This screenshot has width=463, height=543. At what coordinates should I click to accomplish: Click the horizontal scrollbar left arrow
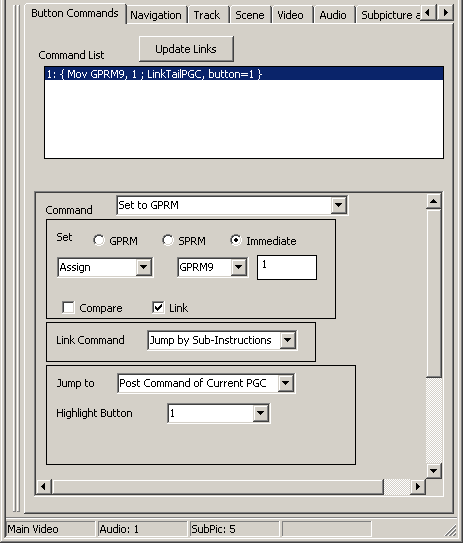click(x=43, y=487)
